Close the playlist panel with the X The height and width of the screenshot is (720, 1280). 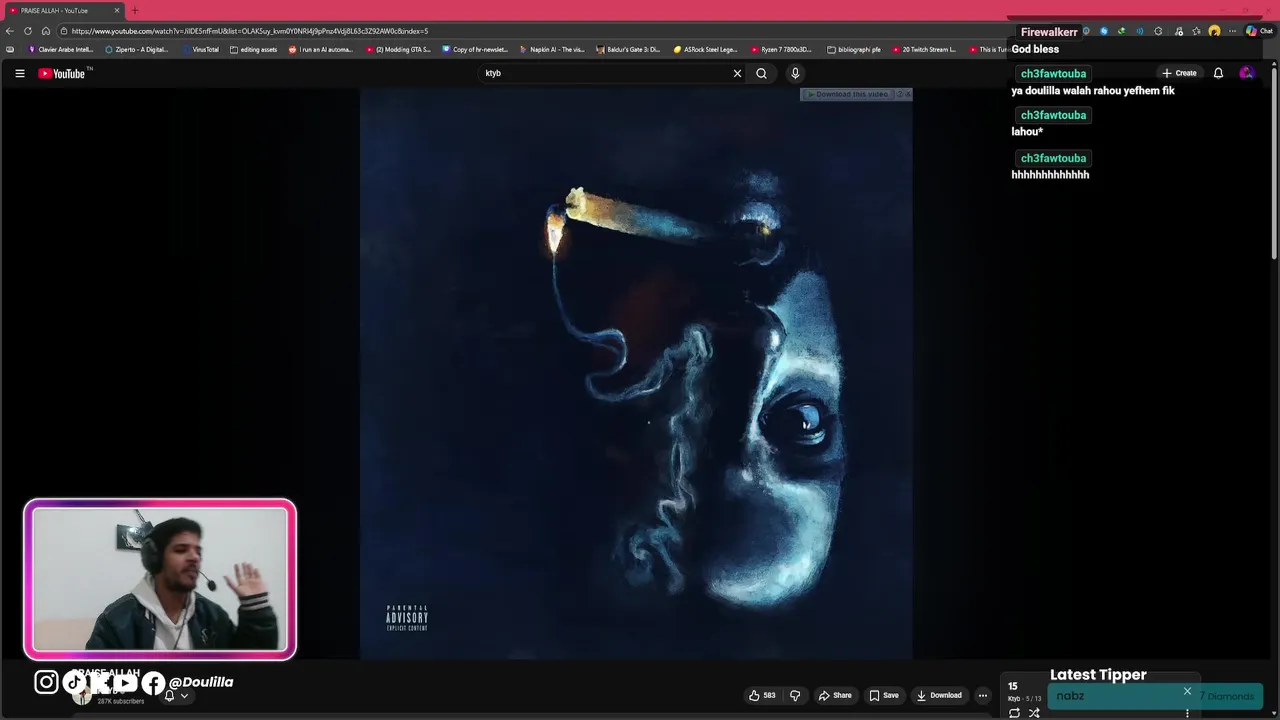[x=1187, y=691]
